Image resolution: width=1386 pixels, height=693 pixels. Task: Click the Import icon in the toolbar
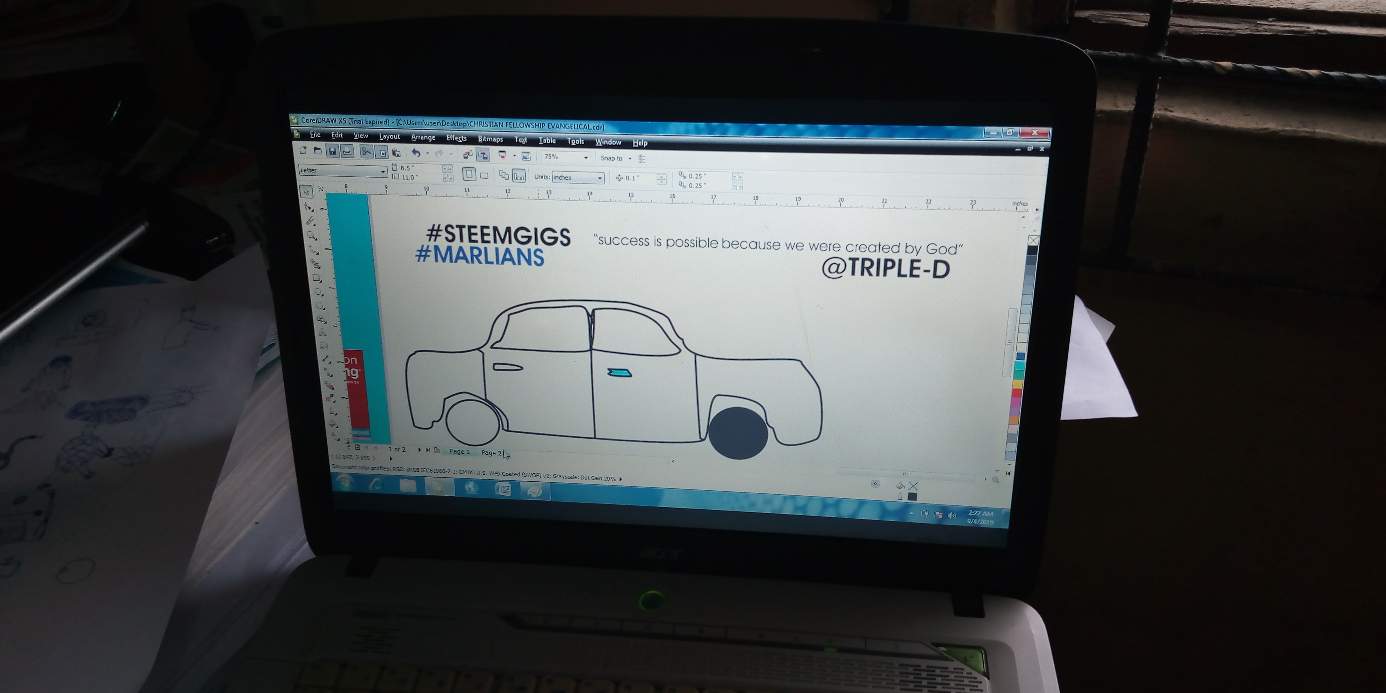(x=468, y=154)
